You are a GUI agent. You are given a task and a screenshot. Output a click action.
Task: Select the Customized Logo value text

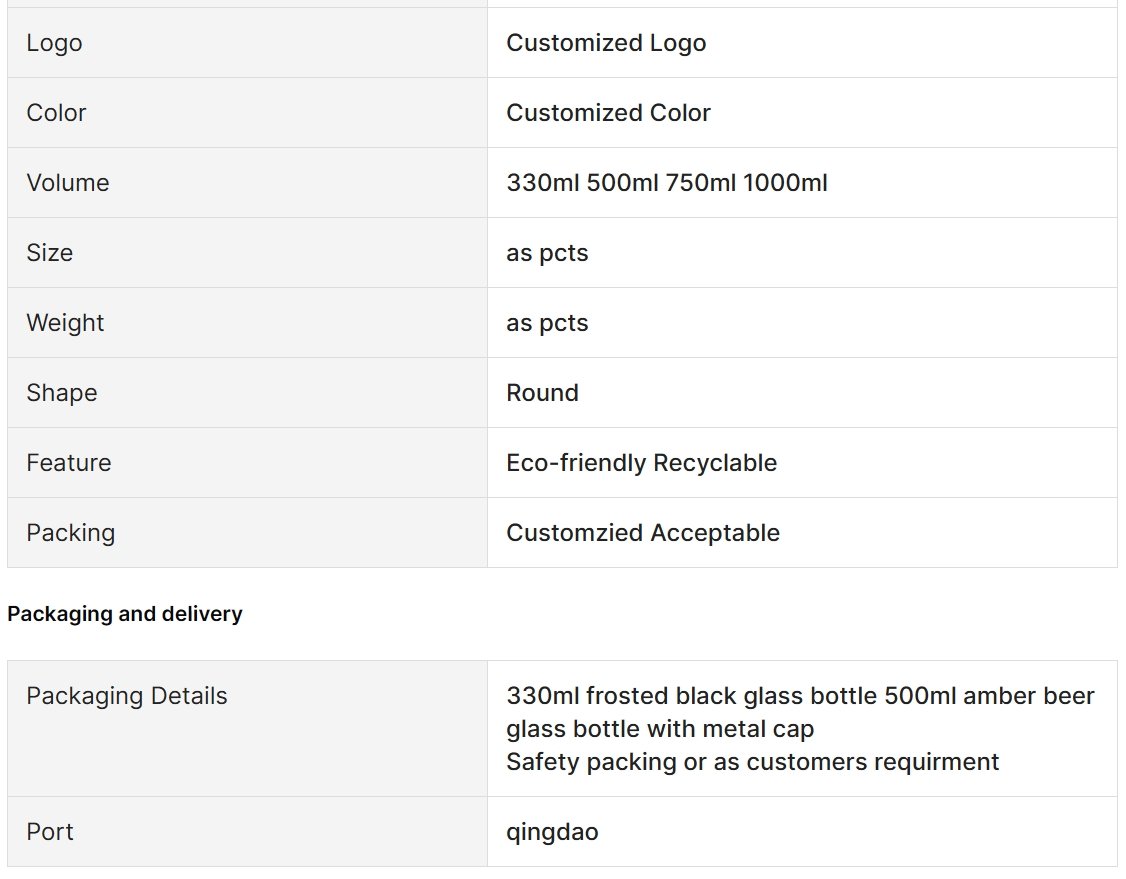click(606, 43)
